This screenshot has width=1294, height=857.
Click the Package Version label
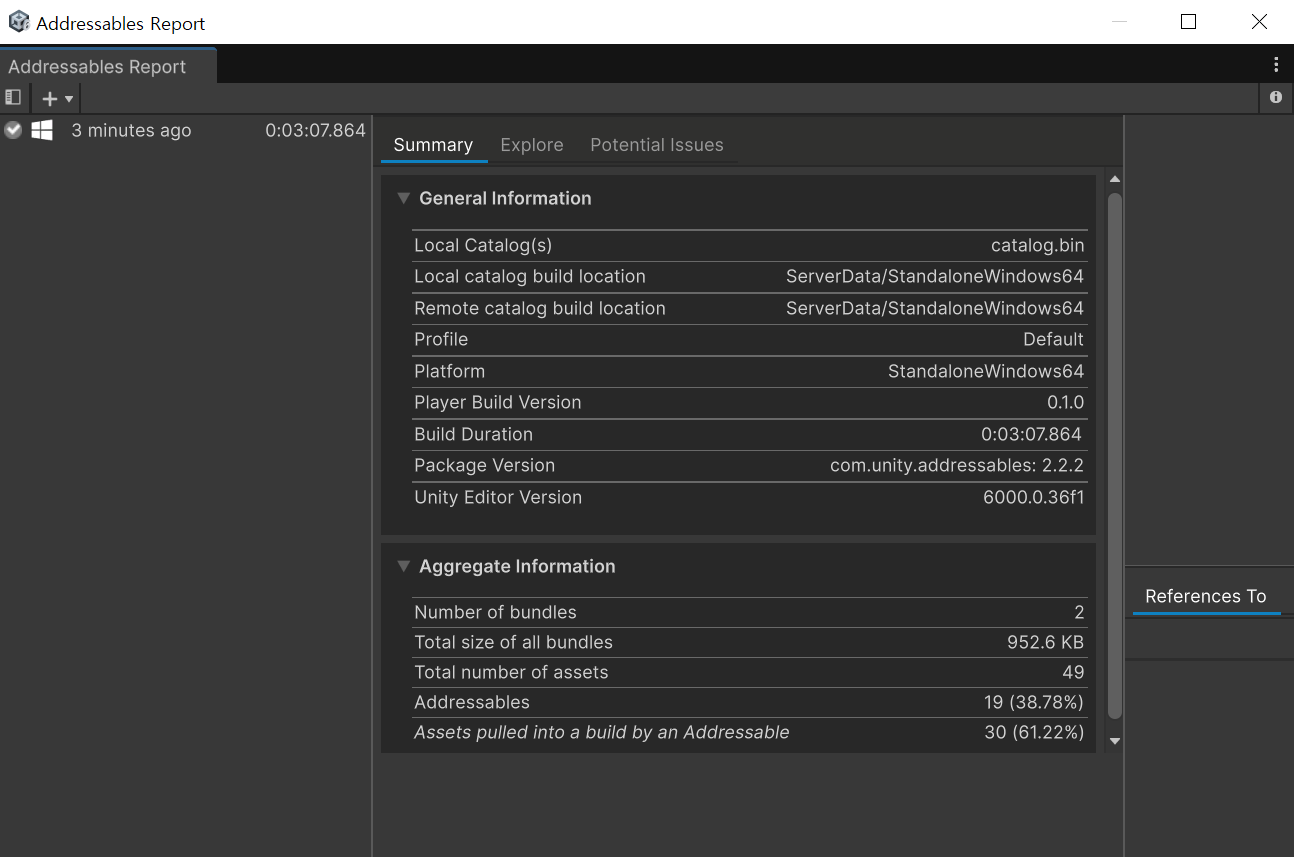click(x=485, y=465)
